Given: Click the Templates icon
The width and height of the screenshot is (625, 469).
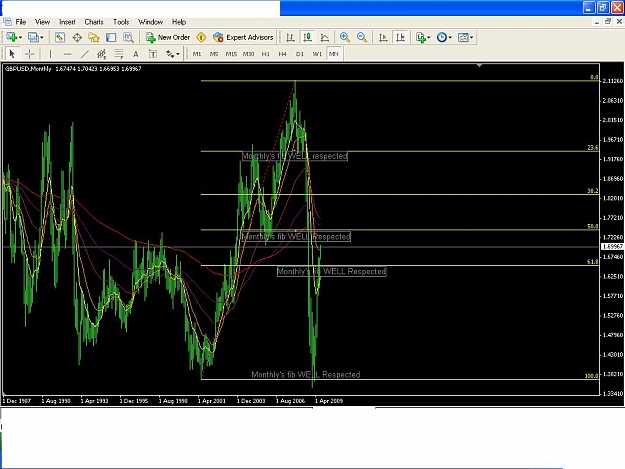Looking at the screenshot, I should tap(463, 37).
